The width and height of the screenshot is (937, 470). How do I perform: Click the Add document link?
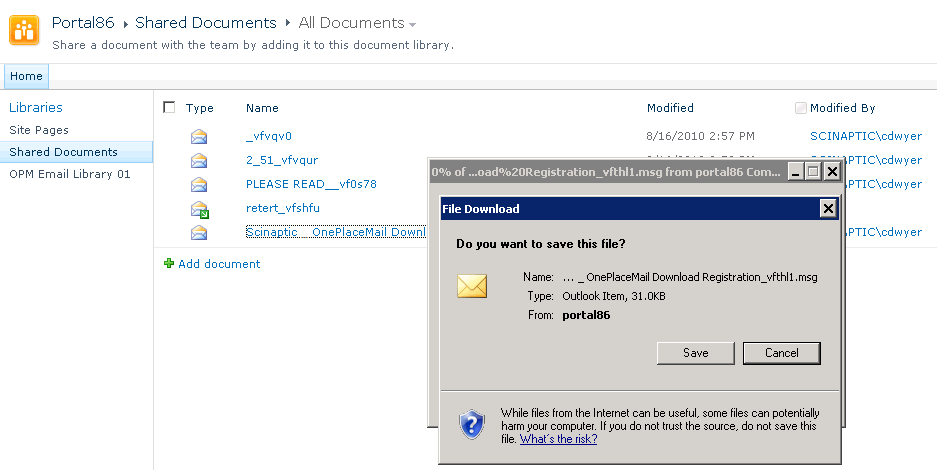219,264
